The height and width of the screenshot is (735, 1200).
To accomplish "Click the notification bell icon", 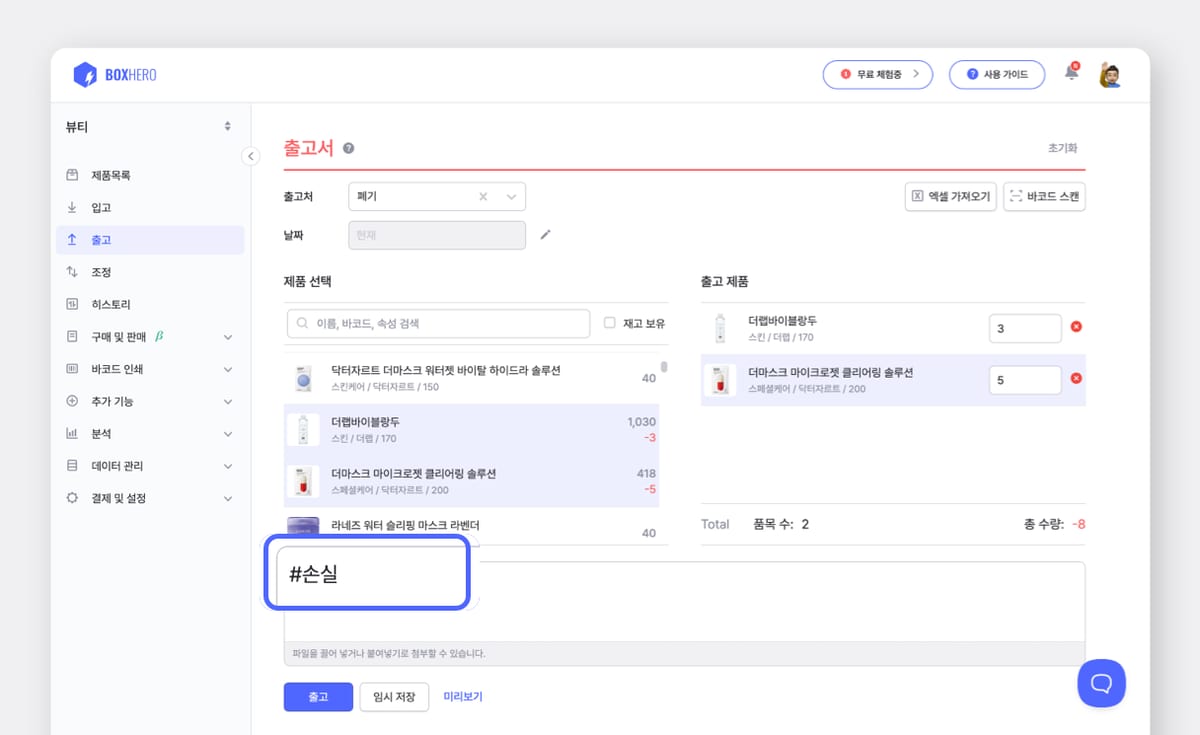I will [1070, 72].
